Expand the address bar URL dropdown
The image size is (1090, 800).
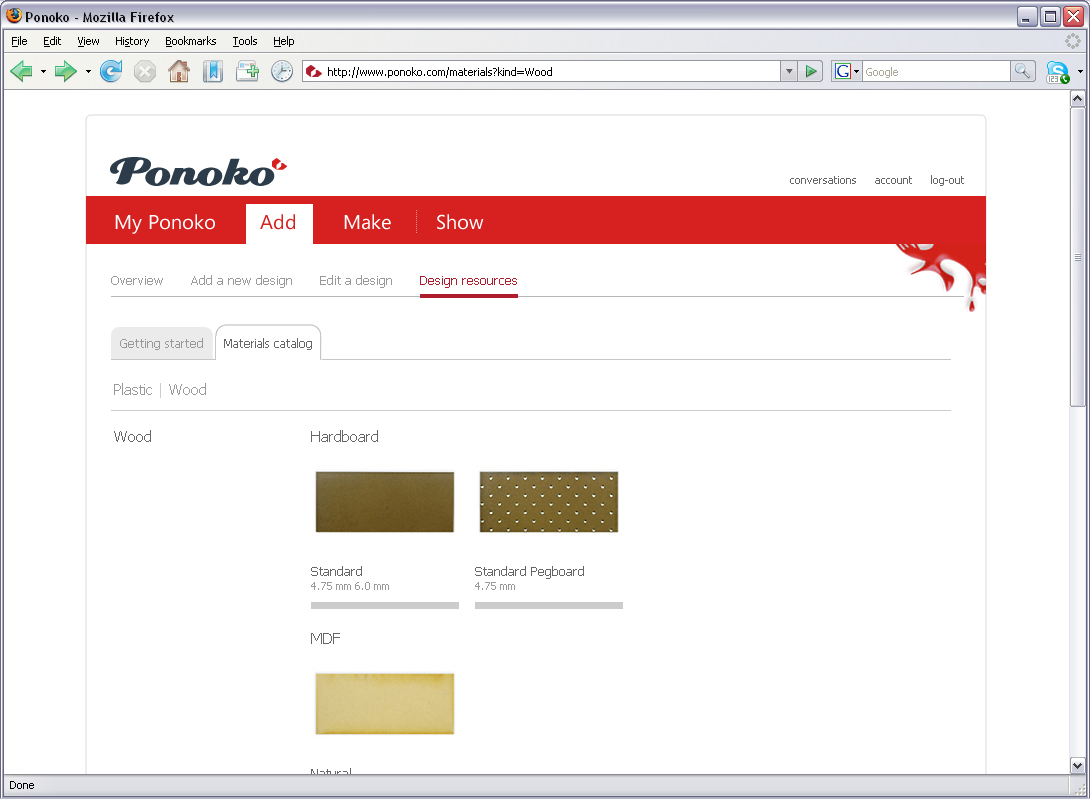coord(789,71)
